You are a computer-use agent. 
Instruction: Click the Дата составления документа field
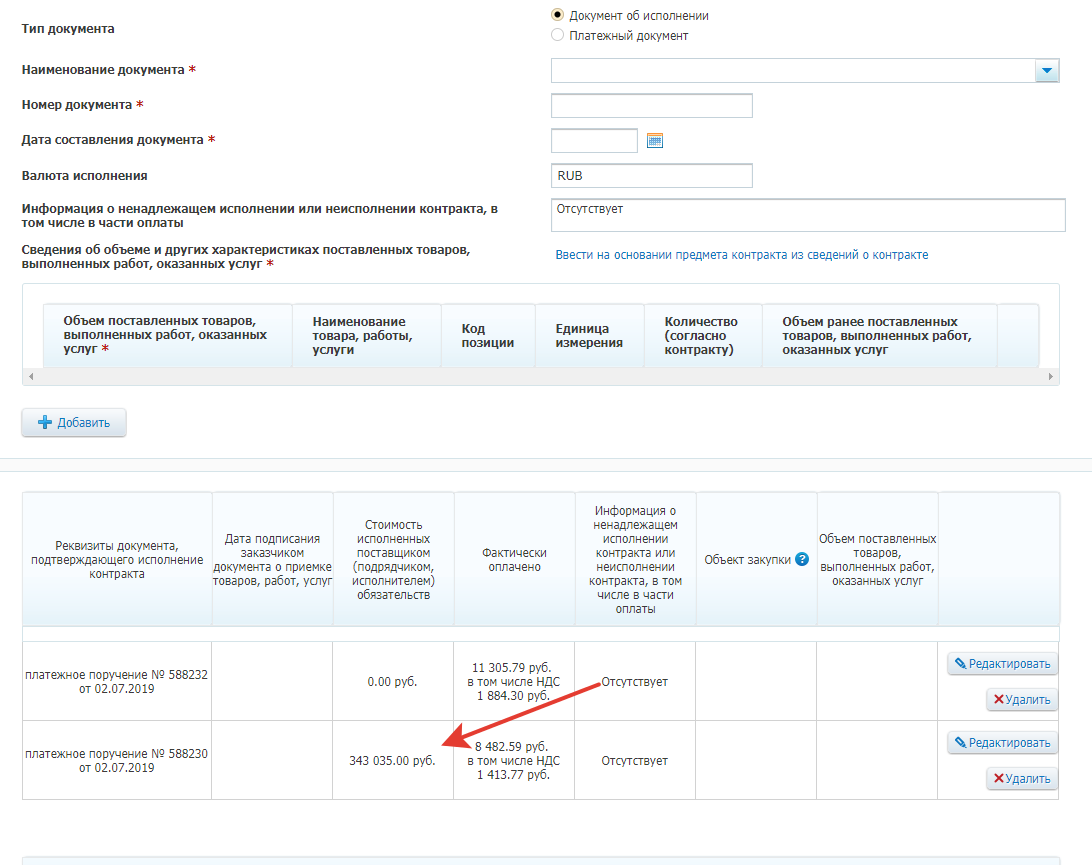coord(594,141)
